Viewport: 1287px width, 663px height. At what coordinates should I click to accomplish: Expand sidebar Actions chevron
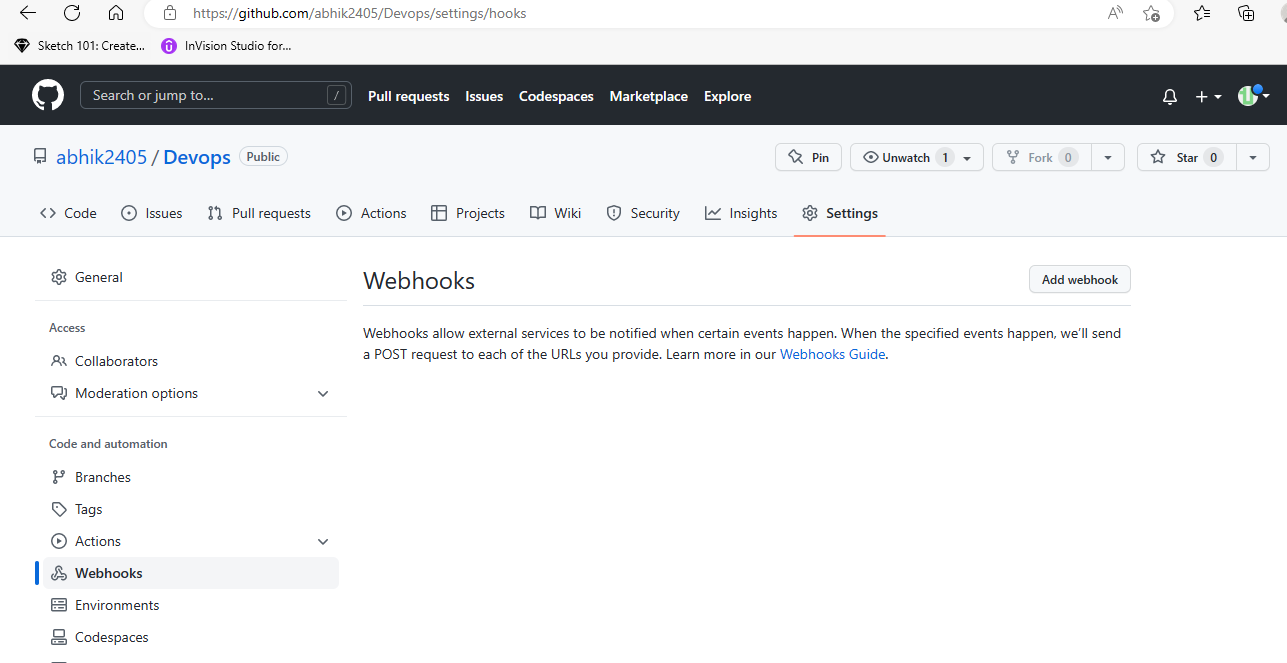click(x=323, y=542)
